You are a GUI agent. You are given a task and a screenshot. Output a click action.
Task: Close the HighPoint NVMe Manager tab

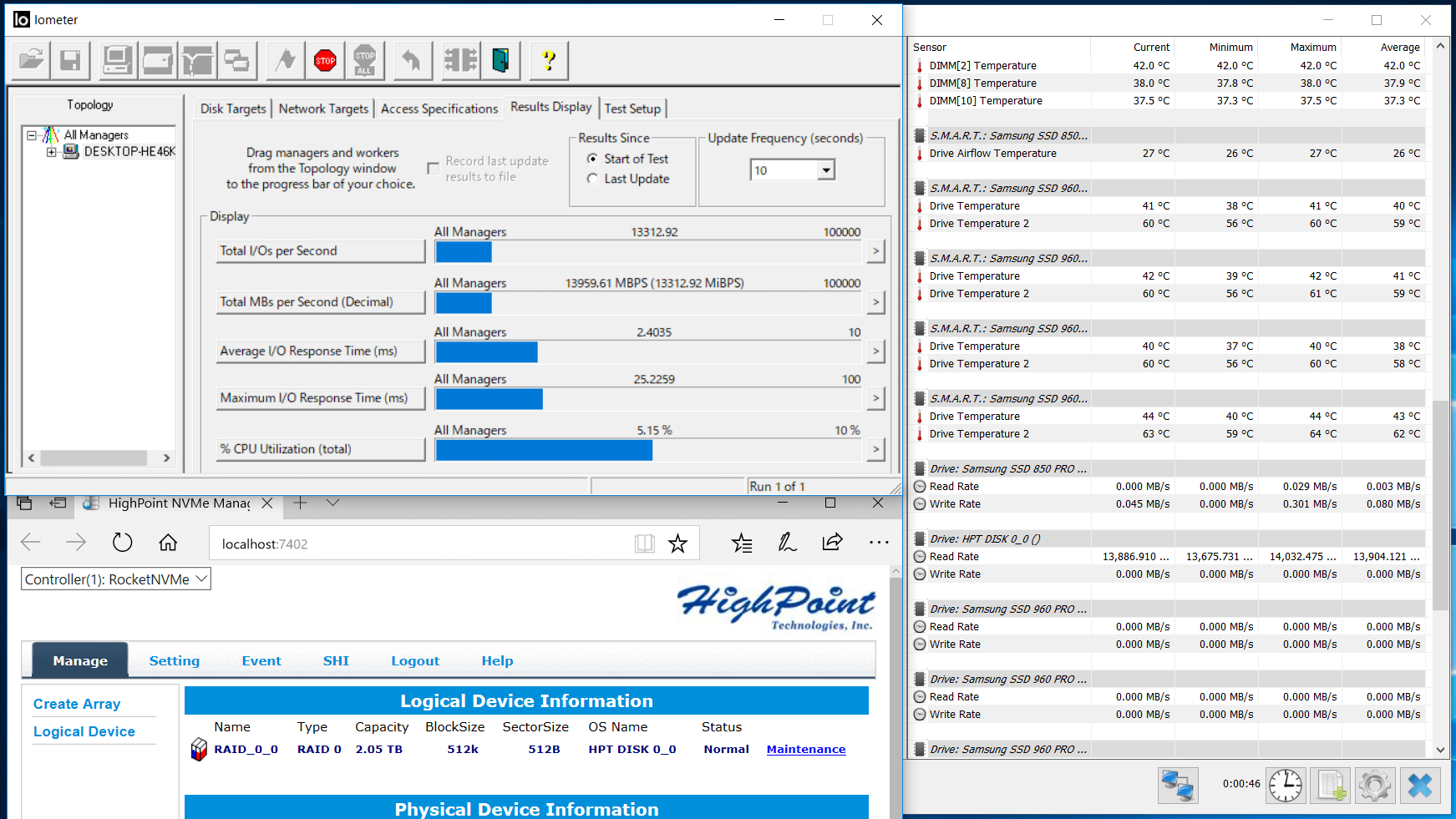(x=266, y=503)
